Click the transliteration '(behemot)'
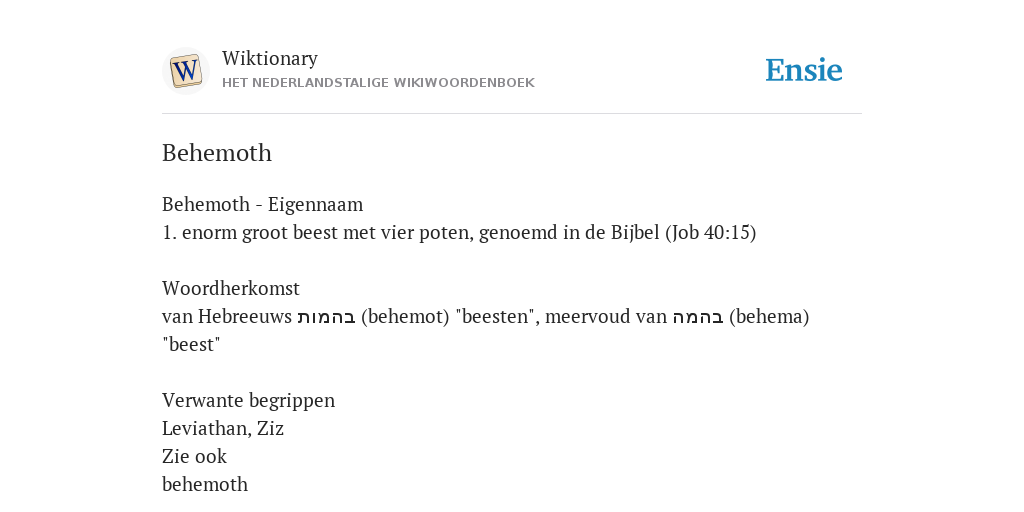 pyautogui.click(x=405, y=317)
